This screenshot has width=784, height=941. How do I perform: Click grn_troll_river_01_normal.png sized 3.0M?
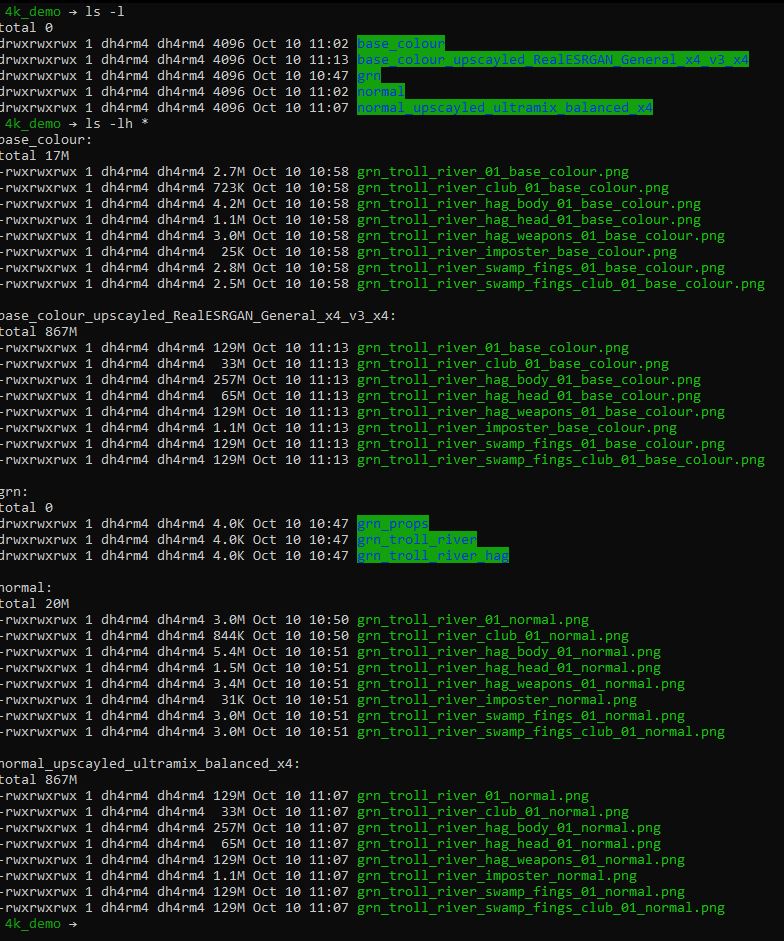472,619
